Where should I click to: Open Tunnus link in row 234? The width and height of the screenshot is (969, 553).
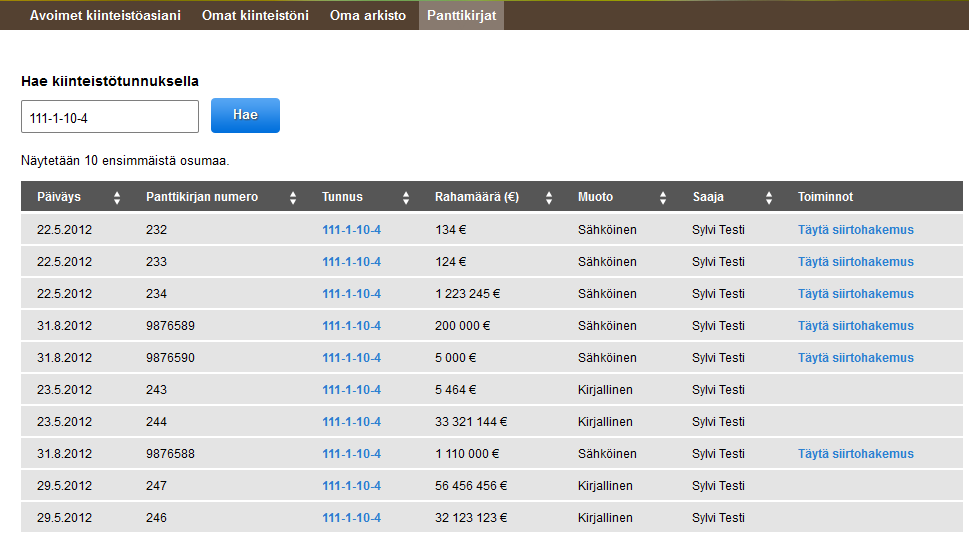pyautogui.click(x=352, y=294)
